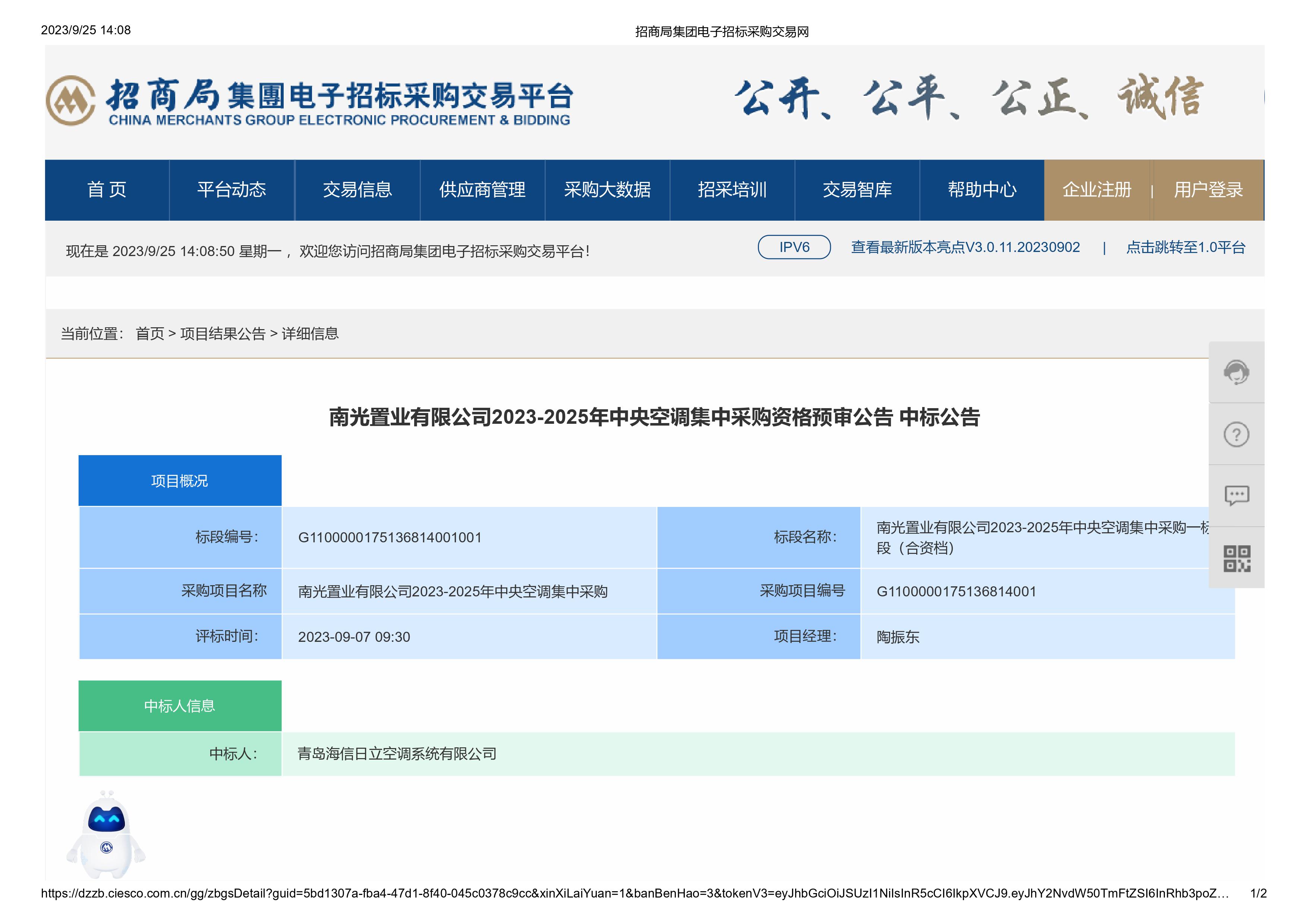1308x924 pixels.
Task: Open the 采购大数据 navigation item
Action: pyautogui.click(x=607, y=190)
